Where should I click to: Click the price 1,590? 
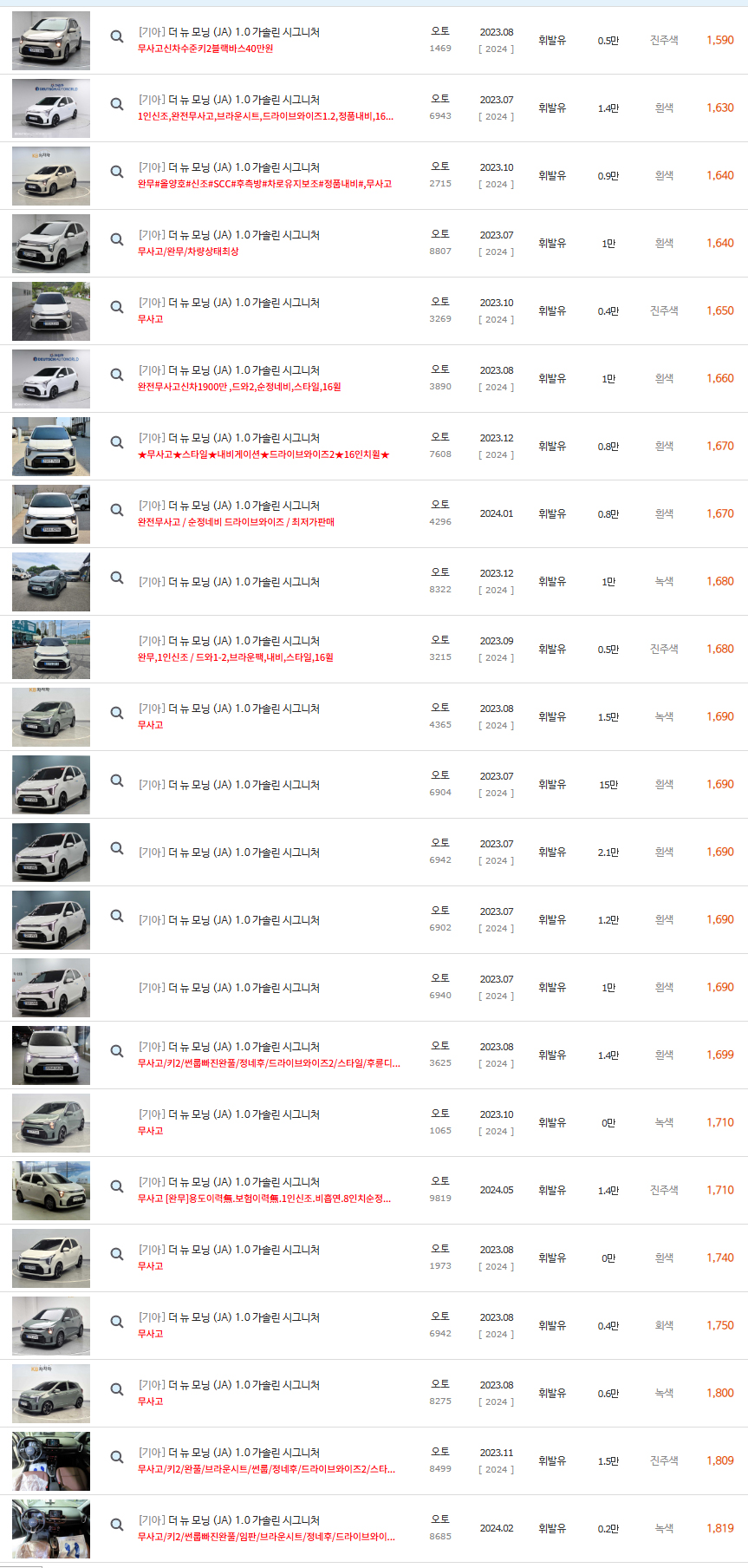(x=719, y=40)
